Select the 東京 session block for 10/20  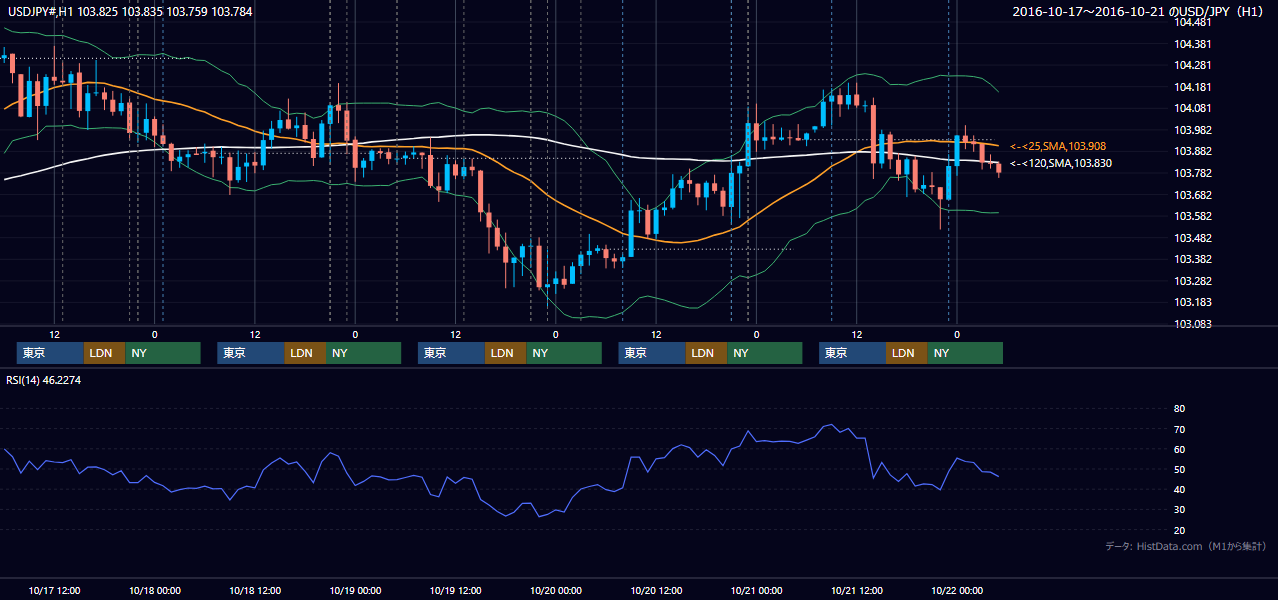652,353
